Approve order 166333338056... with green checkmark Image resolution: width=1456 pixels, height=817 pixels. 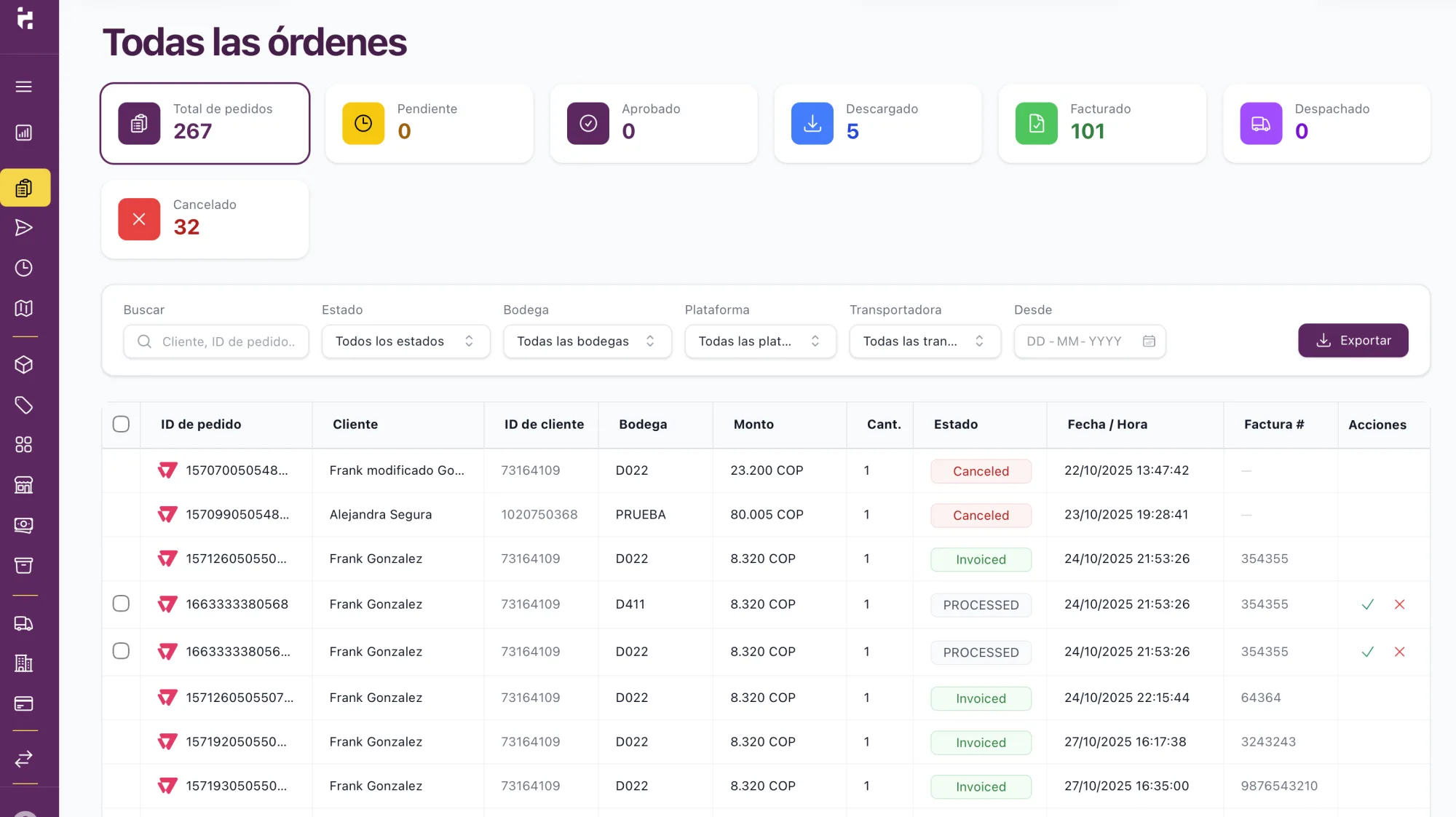pyautogui.click(x=1368, y=652)
